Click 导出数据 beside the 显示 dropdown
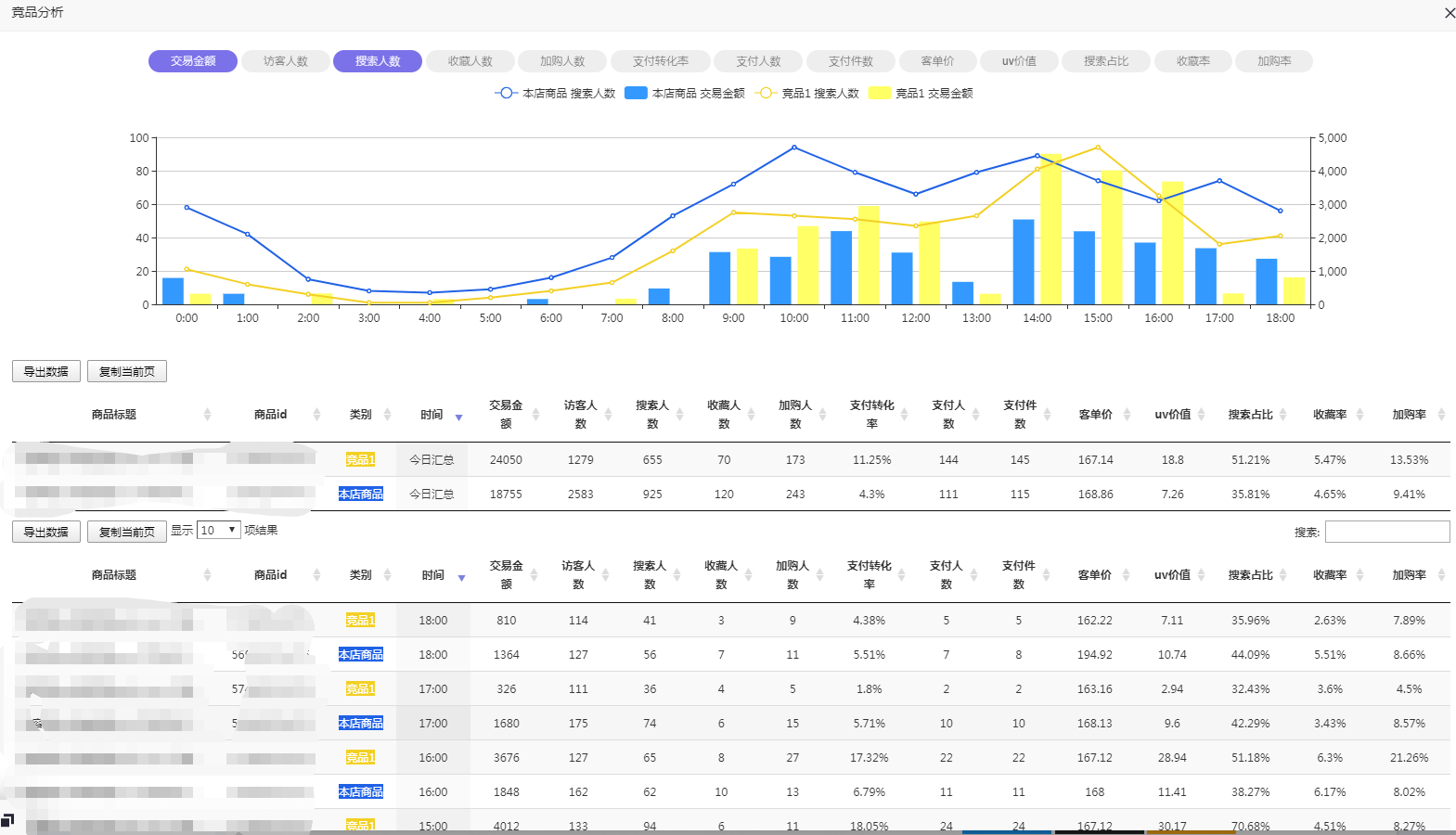This screenshot has height=835, width=1456. [x=46, y=532]
